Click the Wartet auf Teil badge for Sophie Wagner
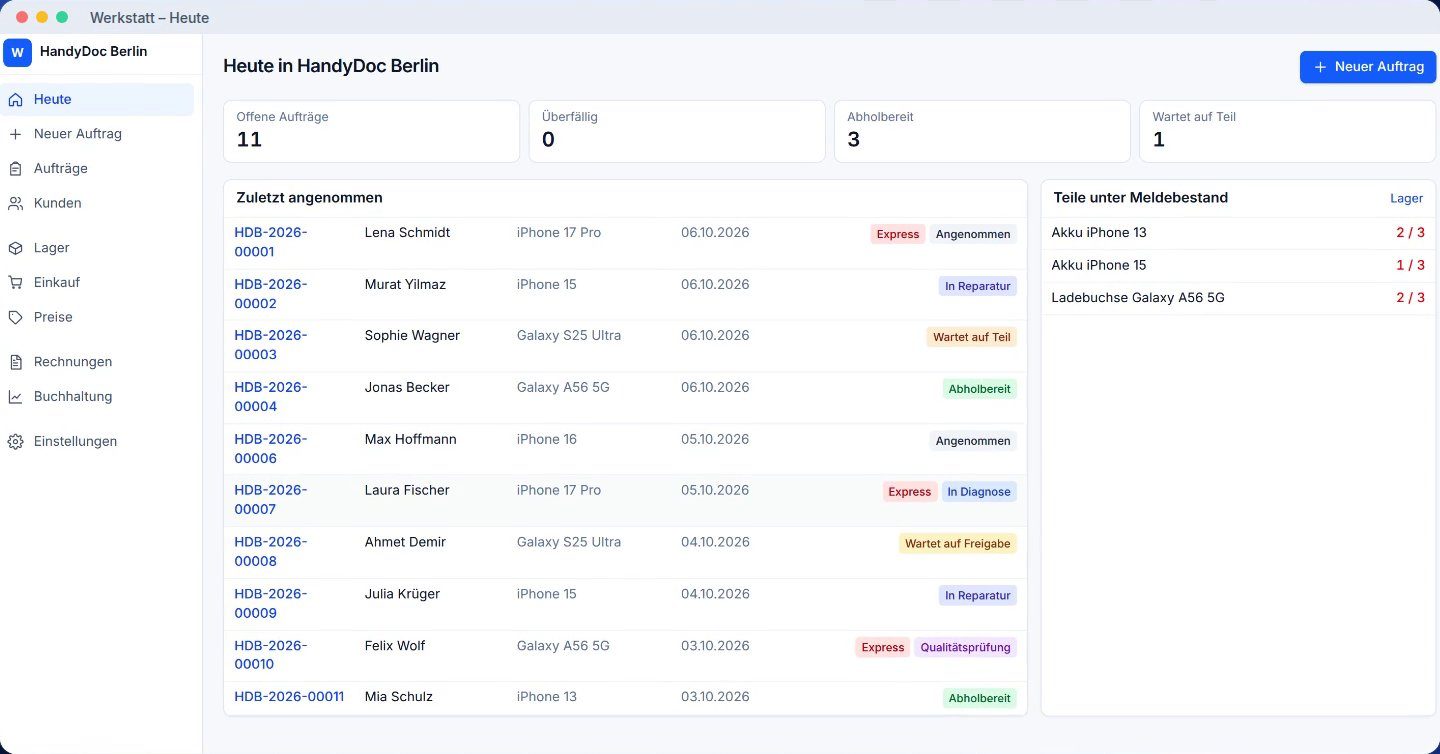This screenshot has width=1440, height=754. pos(972,337)
